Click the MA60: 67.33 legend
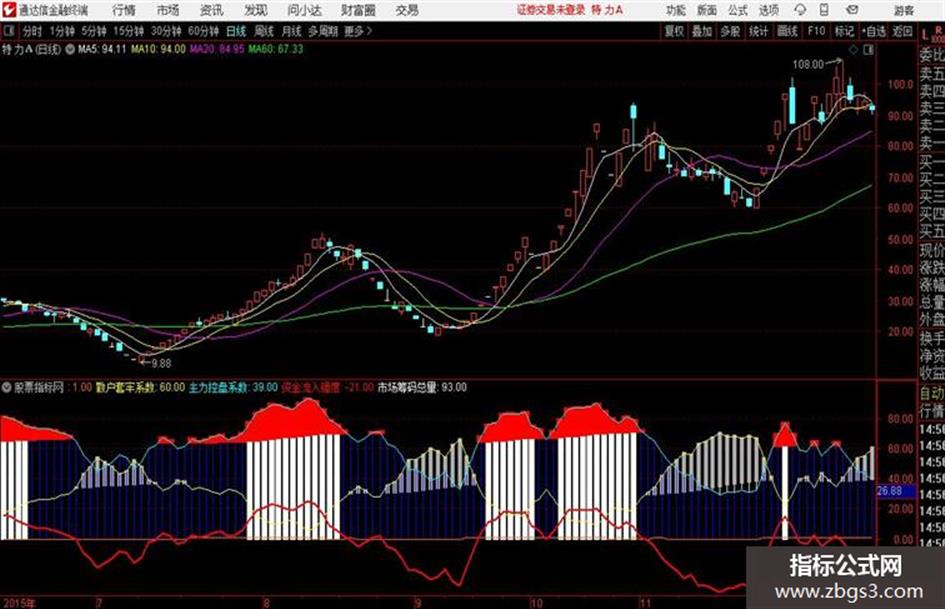 [276, 49]
